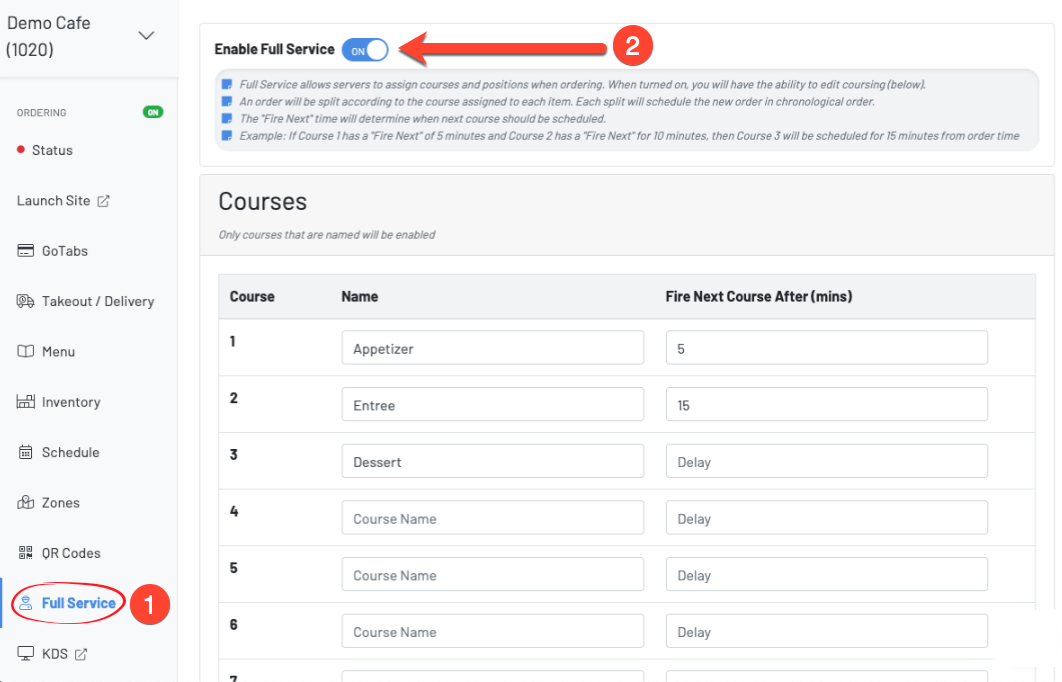The width and height of the screenshot is (1062, 682).
Task: Click the KDS monitor icon
Action: pos(25,654)
